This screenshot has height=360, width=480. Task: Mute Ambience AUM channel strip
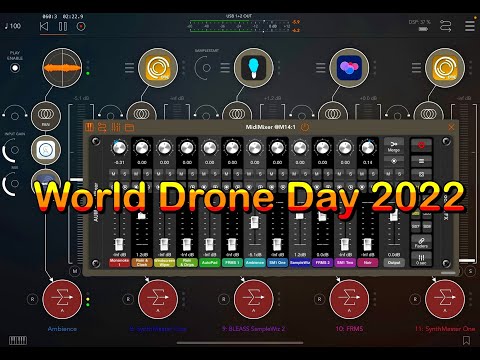click(75, 271)
